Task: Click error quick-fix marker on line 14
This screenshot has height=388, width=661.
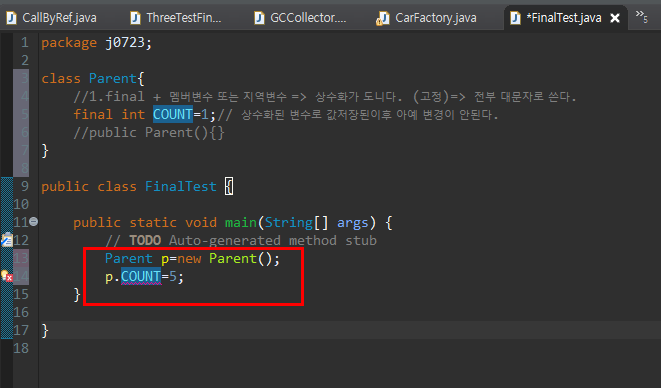Action: click(x=6, y=276)
